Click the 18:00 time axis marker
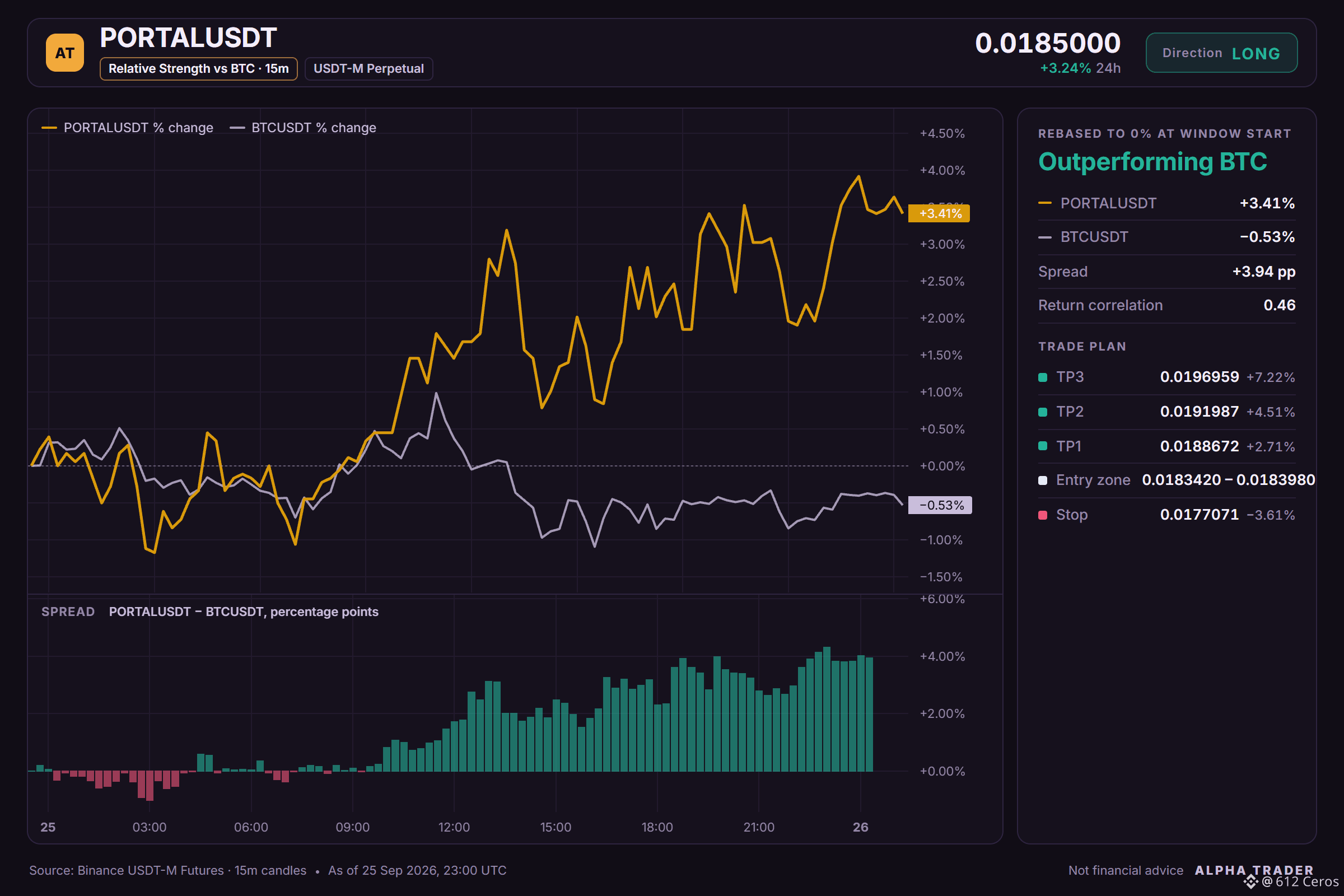 (657, 827)
